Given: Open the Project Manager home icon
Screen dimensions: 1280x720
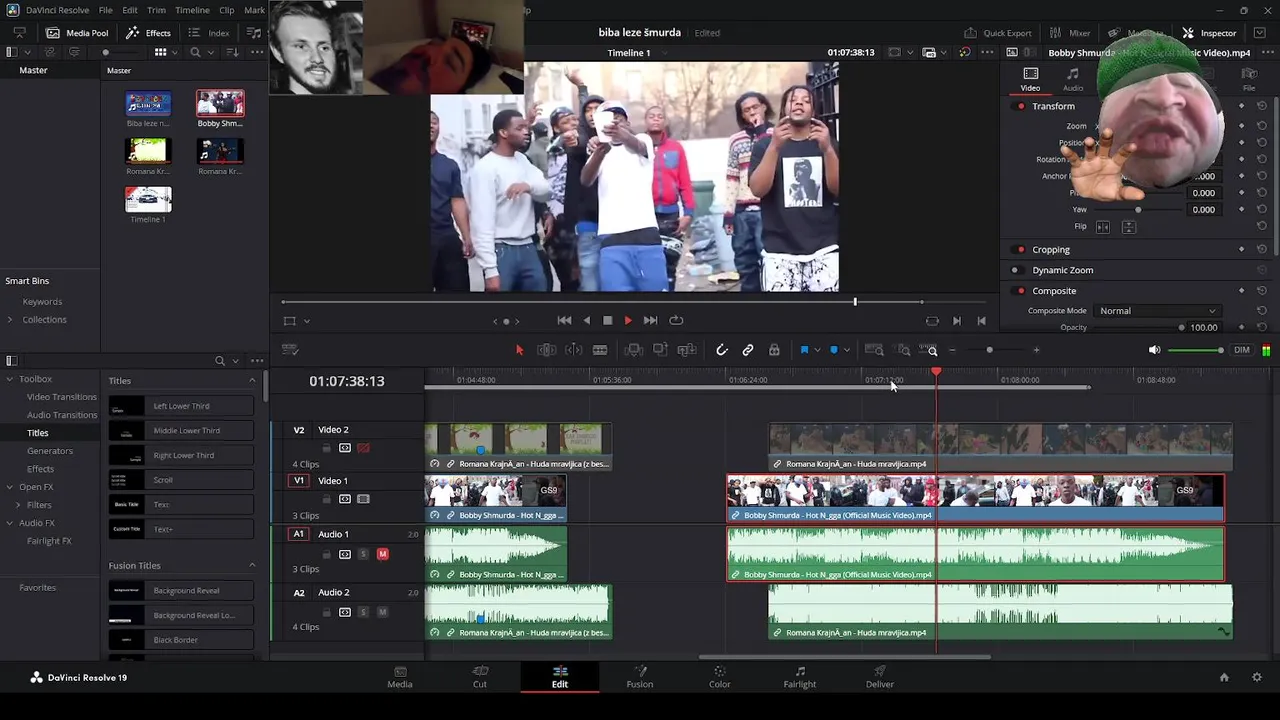Looking at the screenshot, I should pos(1224,677).
